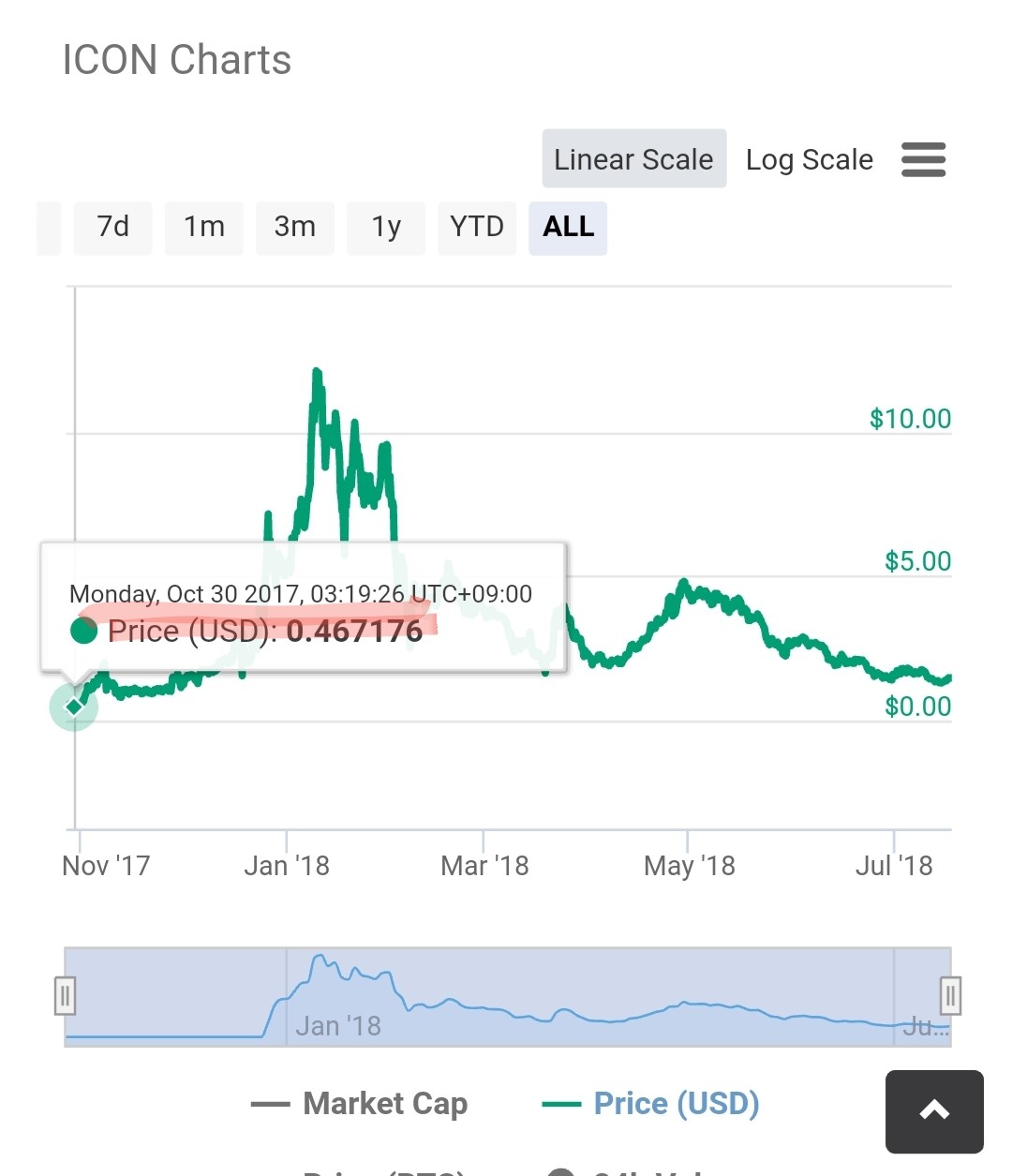The height and width of the screenshot is (1176, 1012).
Task: Select the 7d time range
Action: [112, 228]
